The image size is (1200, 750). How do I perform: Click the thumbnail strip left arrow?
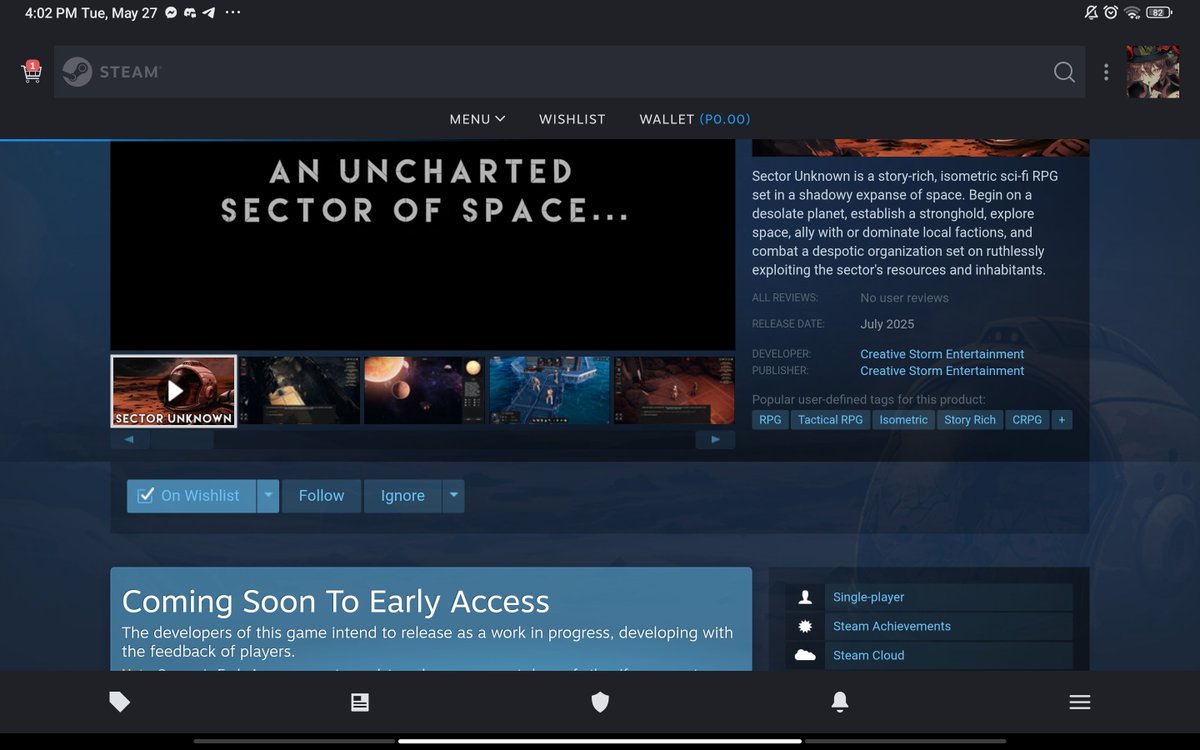click(130, 440)
